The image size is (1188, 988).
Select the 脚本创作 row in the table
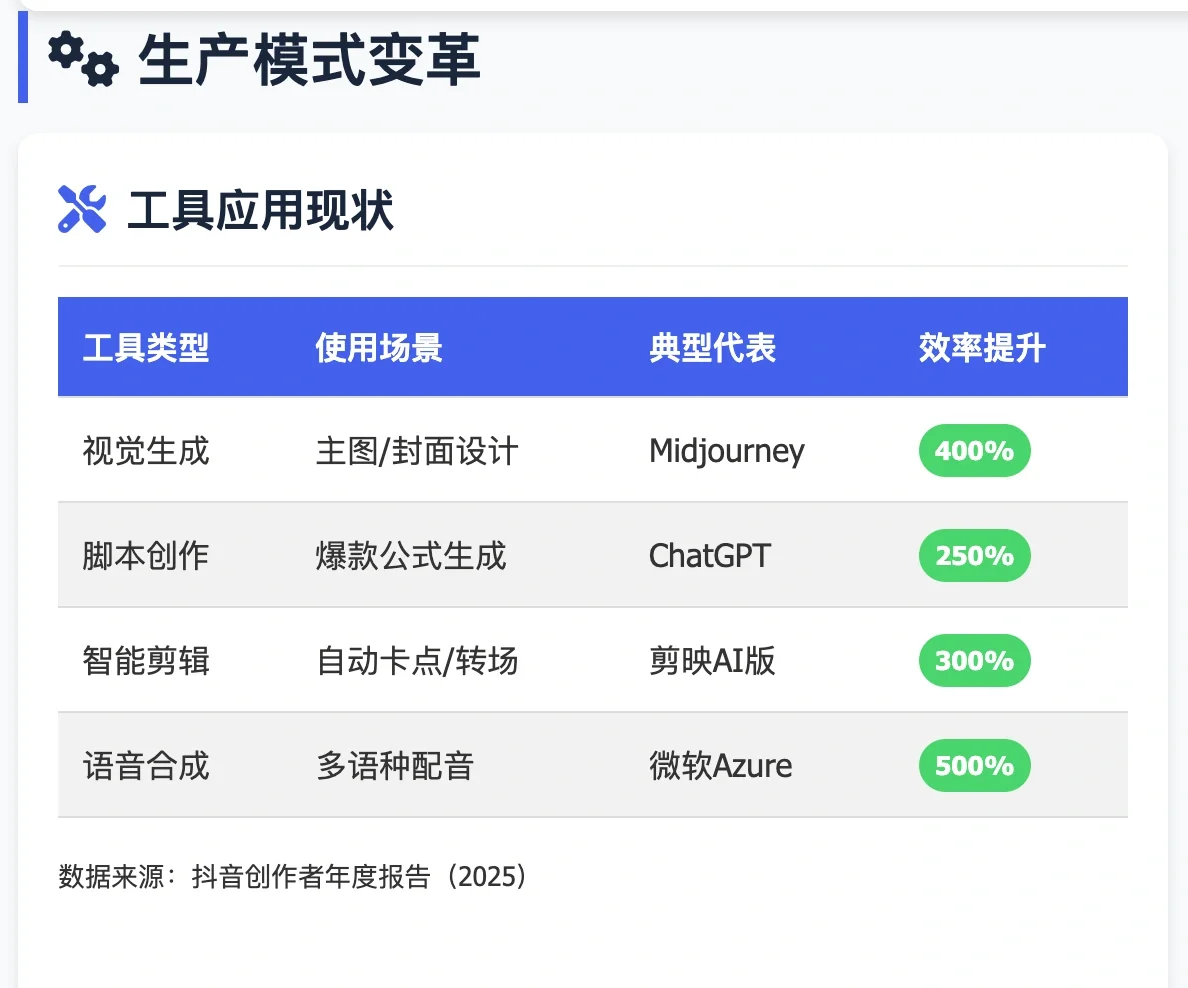[145, 556]
